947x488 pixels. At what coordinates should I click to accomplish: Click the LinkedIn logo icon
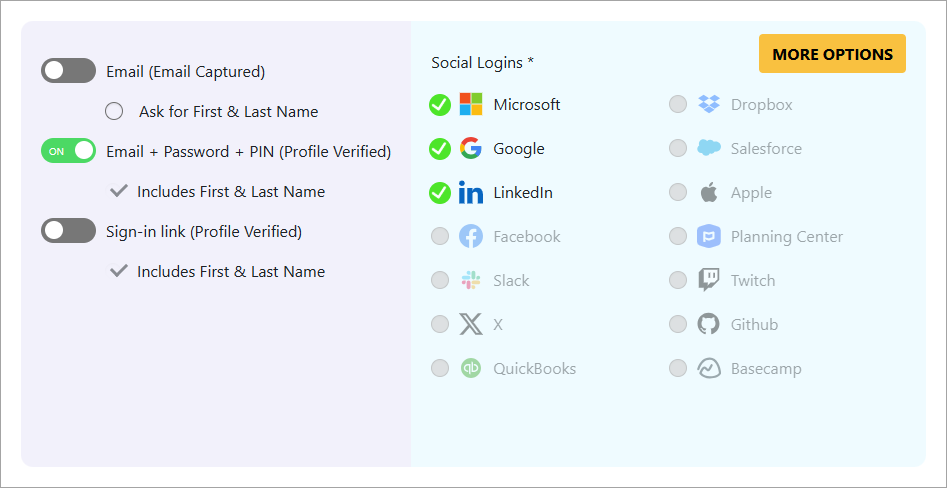pyautogui.click(x=470, y=193)
